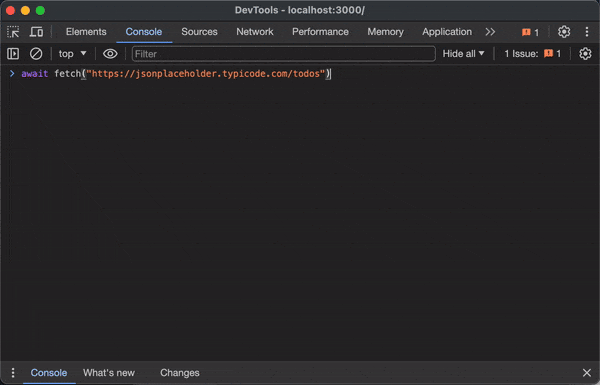Viewport: 600px width, 385px height.
Task: Open the What's new drawer tab
Action: 109,372
